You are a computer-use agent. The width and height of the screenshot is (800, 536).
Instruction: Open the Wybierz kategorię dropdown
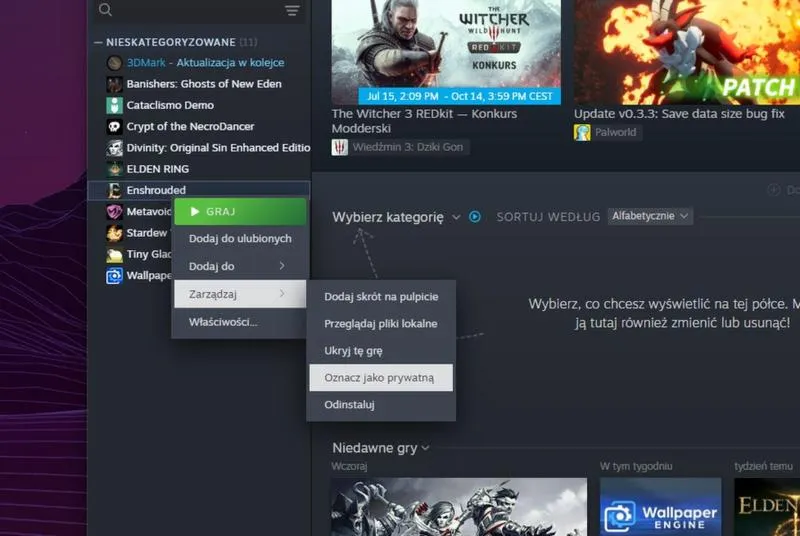click(x=396, y=217)
